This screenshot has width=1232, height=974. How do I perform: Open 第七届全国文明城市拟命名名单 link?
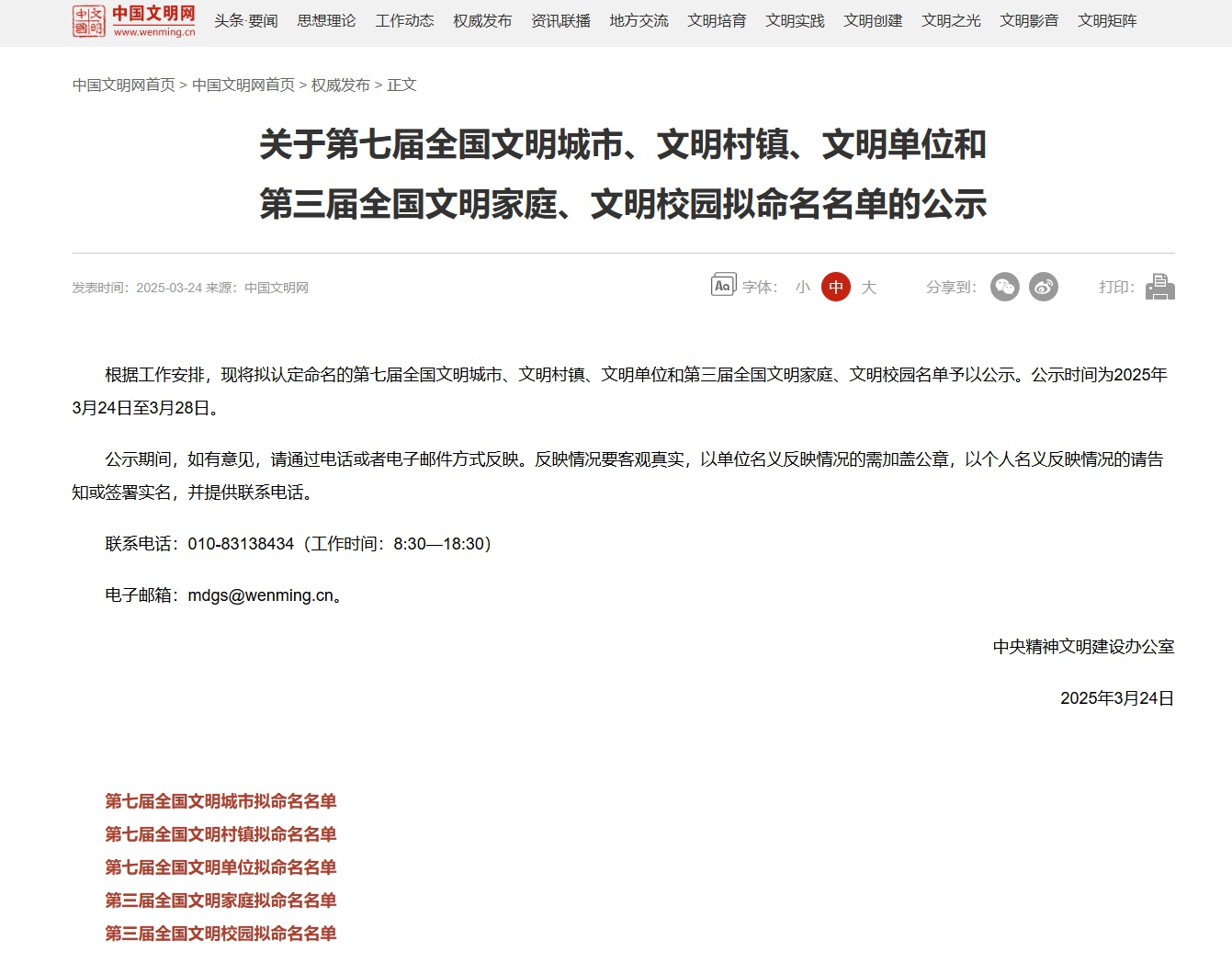tap(220, 801)
